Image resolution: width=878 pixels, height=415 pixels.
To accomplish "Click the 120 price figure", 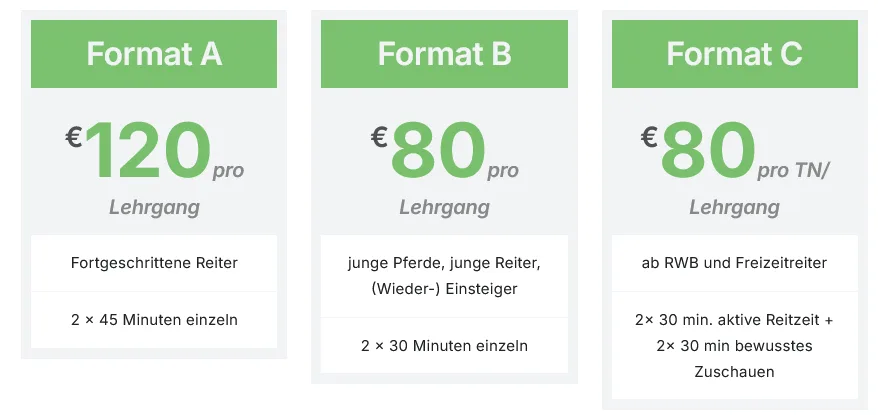I will 148,151.
